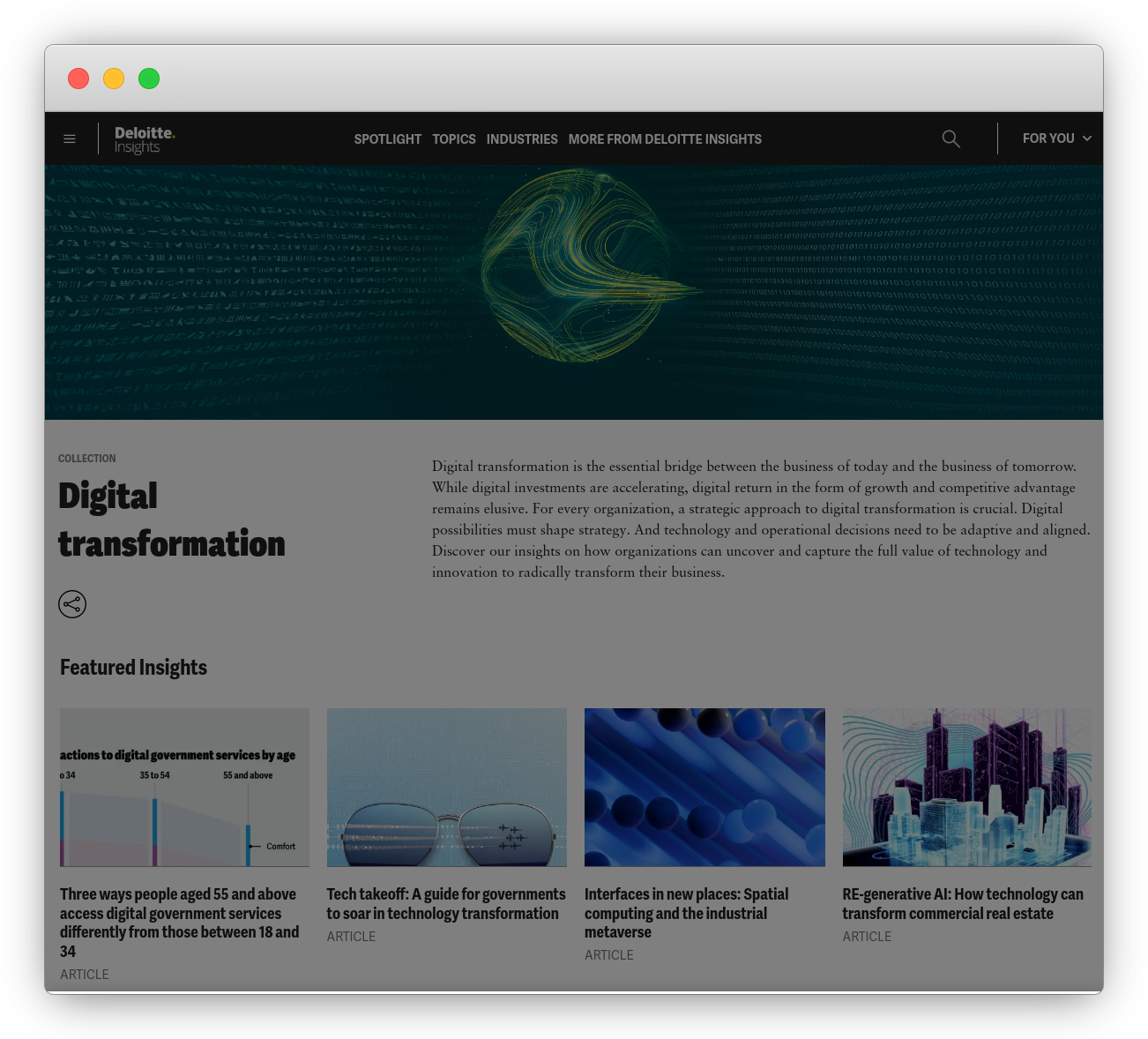Open the Industries section
Screen dimensions: 1148x1039
coord(522,138)
